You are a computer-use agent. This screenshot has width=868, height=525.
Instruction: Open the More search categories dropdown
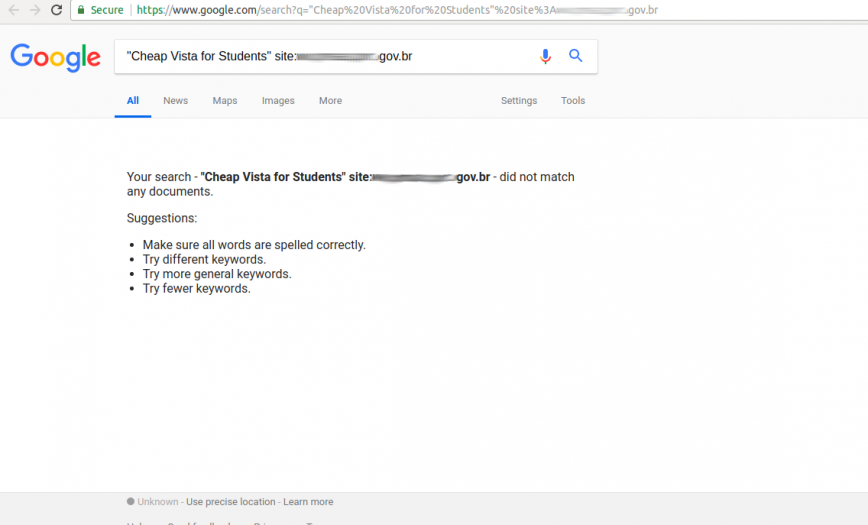[330, 101]
